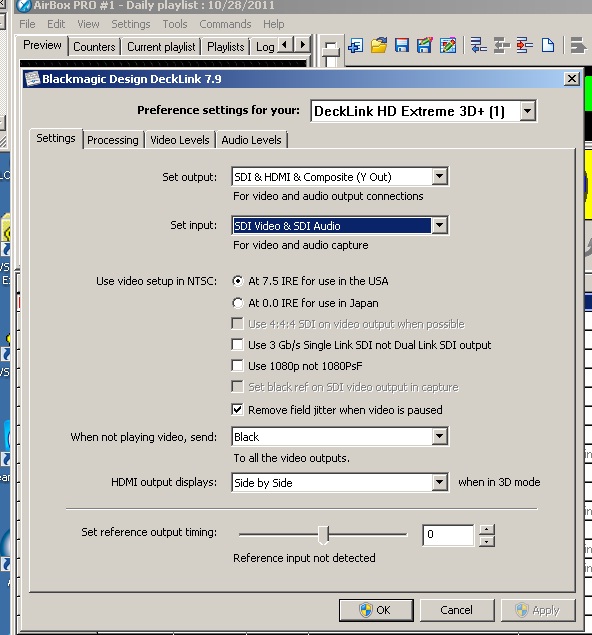Click the blank new document icon
592x635 pixels.
pyautogui.click(x=547, y=45)
